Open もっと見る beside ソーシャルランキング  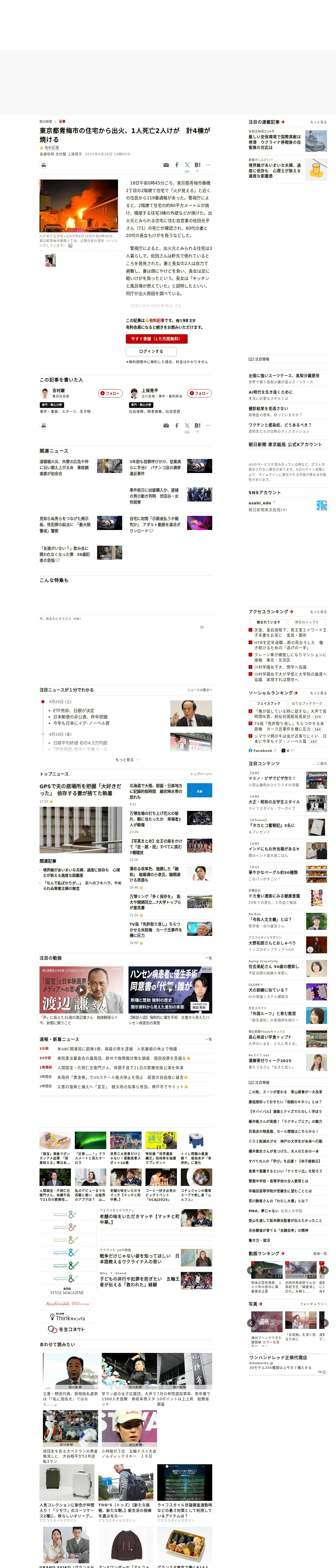pos(318,693)
